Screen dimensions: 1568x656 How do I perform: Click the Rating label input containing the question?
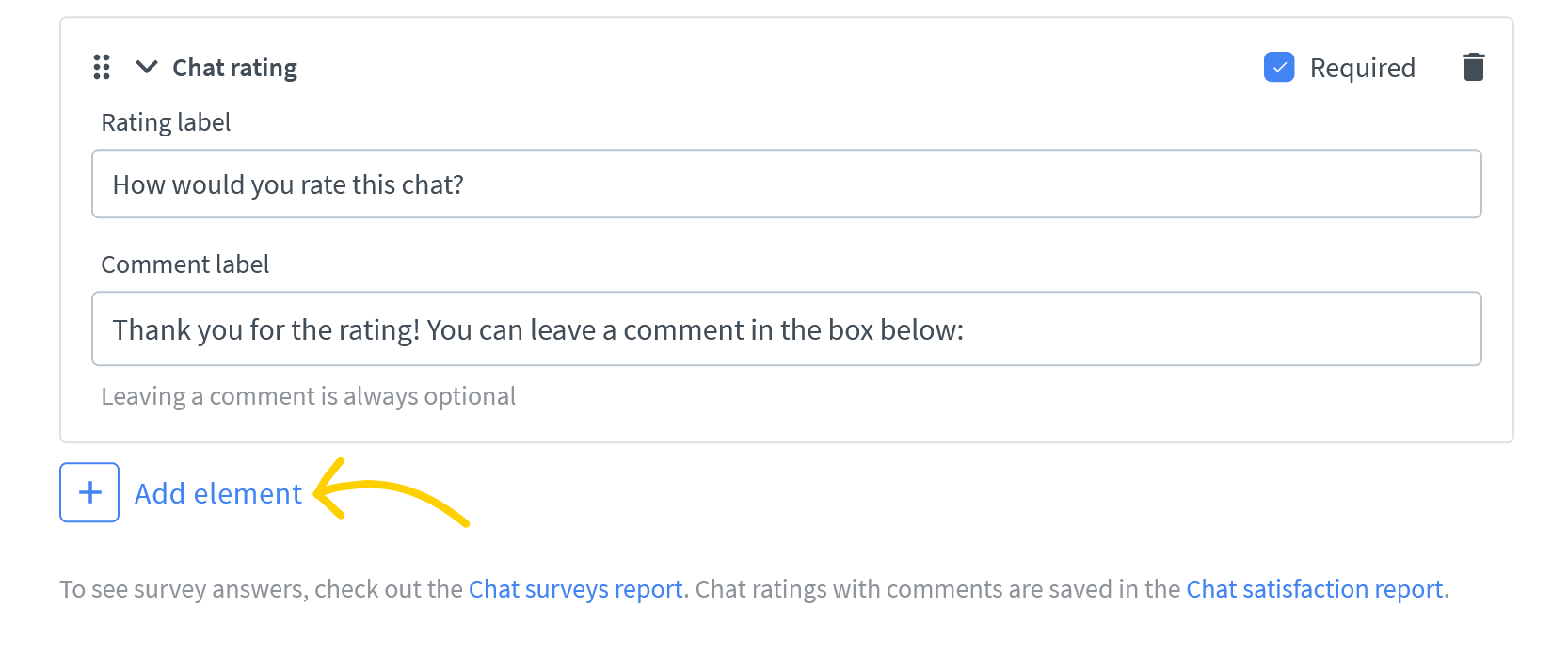[786, 184]
